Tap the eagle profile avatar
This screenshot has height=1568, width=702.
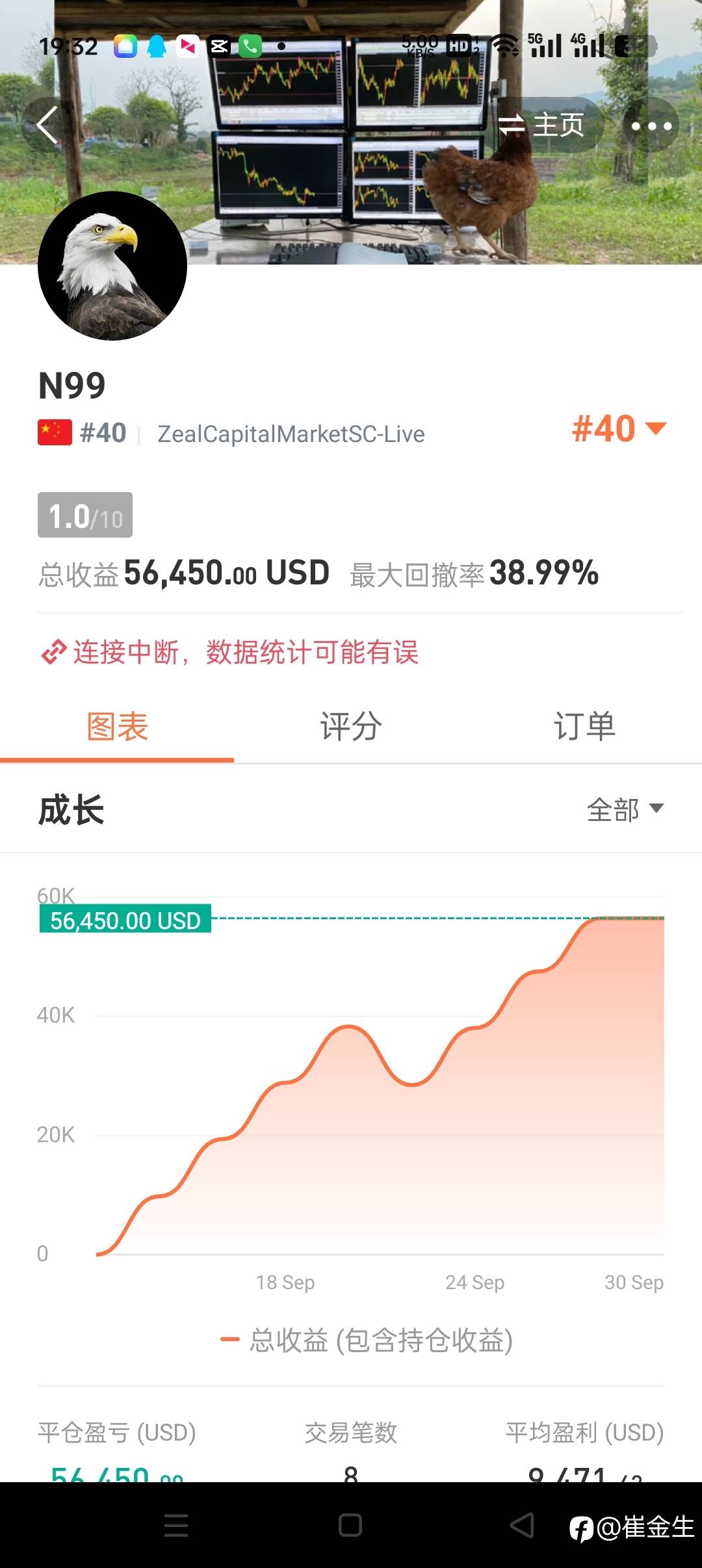[x=112, y=266]
